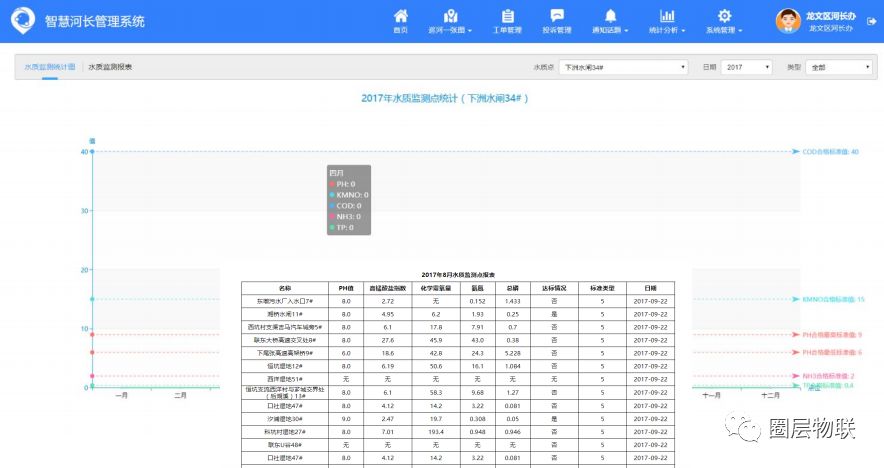Screen dimensions: 884x468
Task: Open the statistics bar chart icon
Action: click(667, 16)
